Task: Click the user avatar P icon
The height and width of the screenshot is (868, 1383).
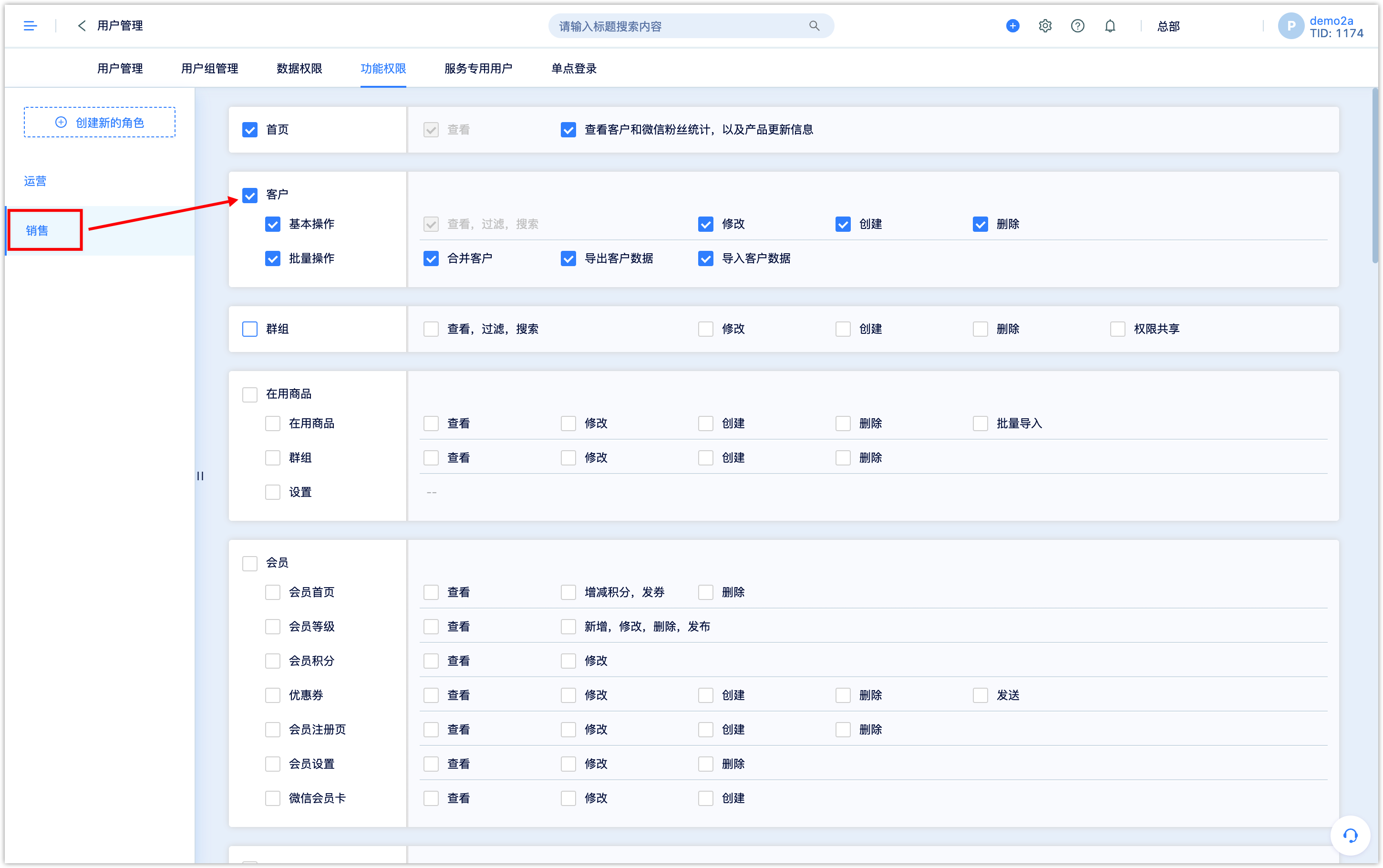Action: 1290,26
